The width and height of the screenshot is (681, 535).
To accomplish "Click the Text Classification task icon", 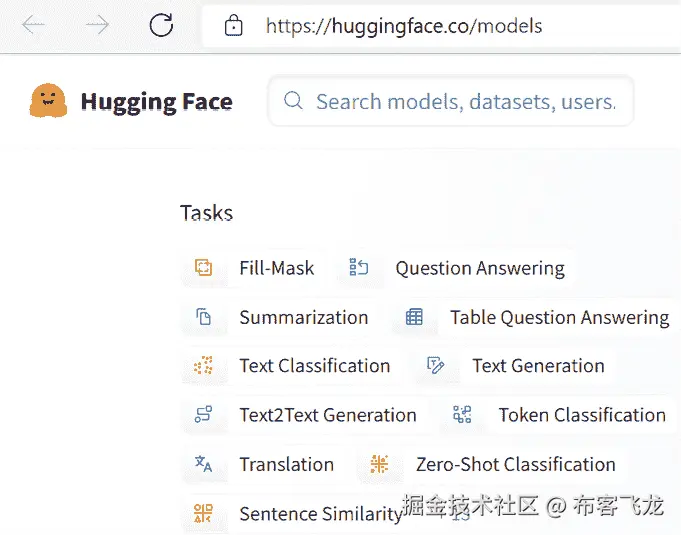I will [204, 366].
